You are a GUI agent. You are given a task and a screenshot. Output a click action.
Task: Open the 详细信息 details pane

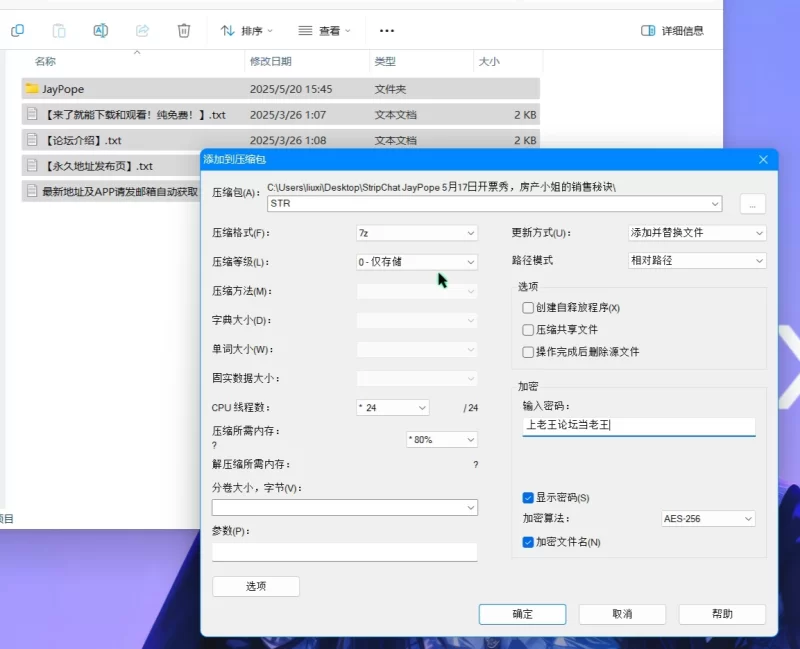point(672,31)
